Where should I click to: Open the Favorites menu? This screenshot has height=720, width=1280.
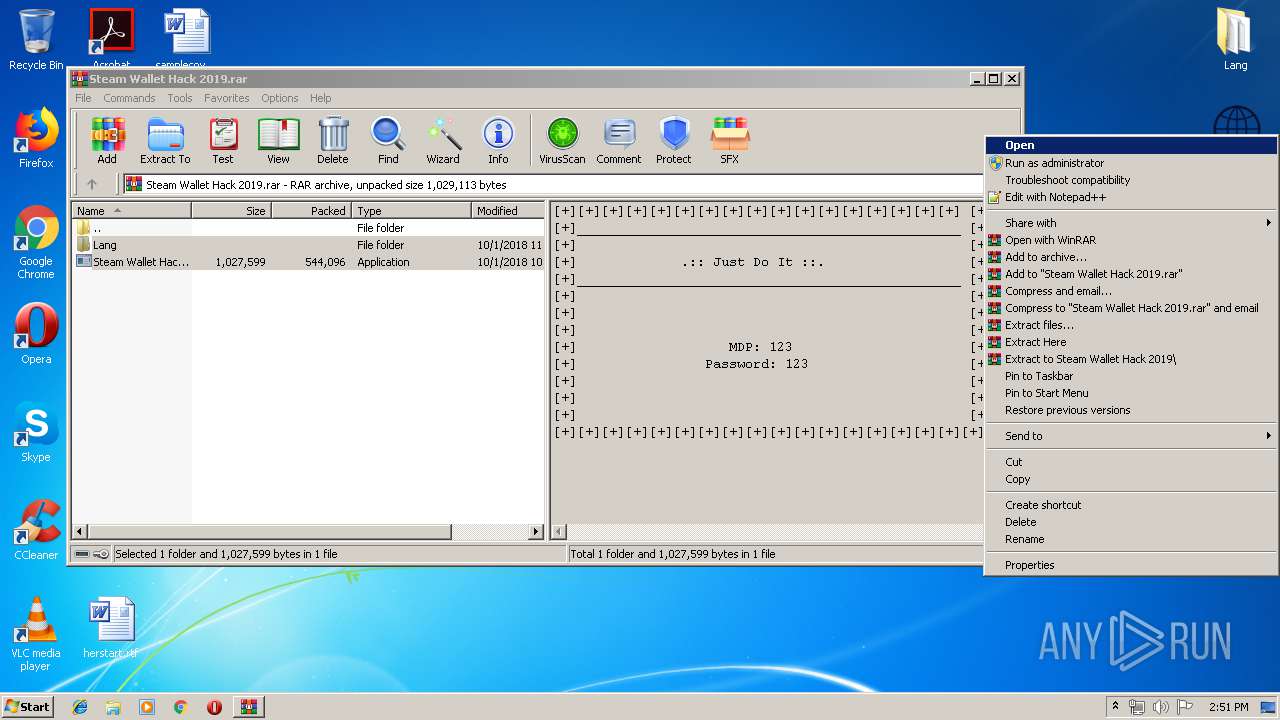(227, 98)
